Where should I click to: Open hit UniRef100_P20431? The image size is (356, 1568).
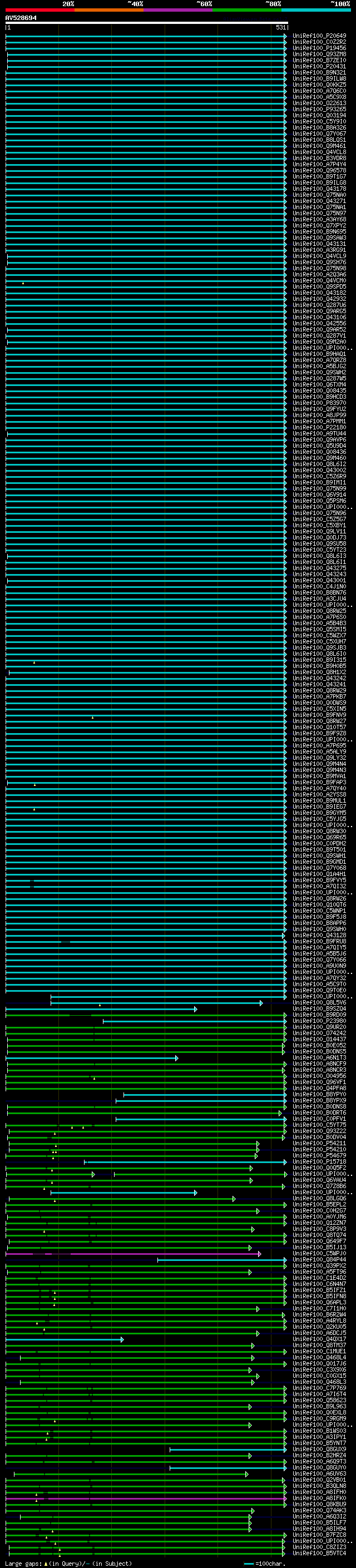[319, 66]
